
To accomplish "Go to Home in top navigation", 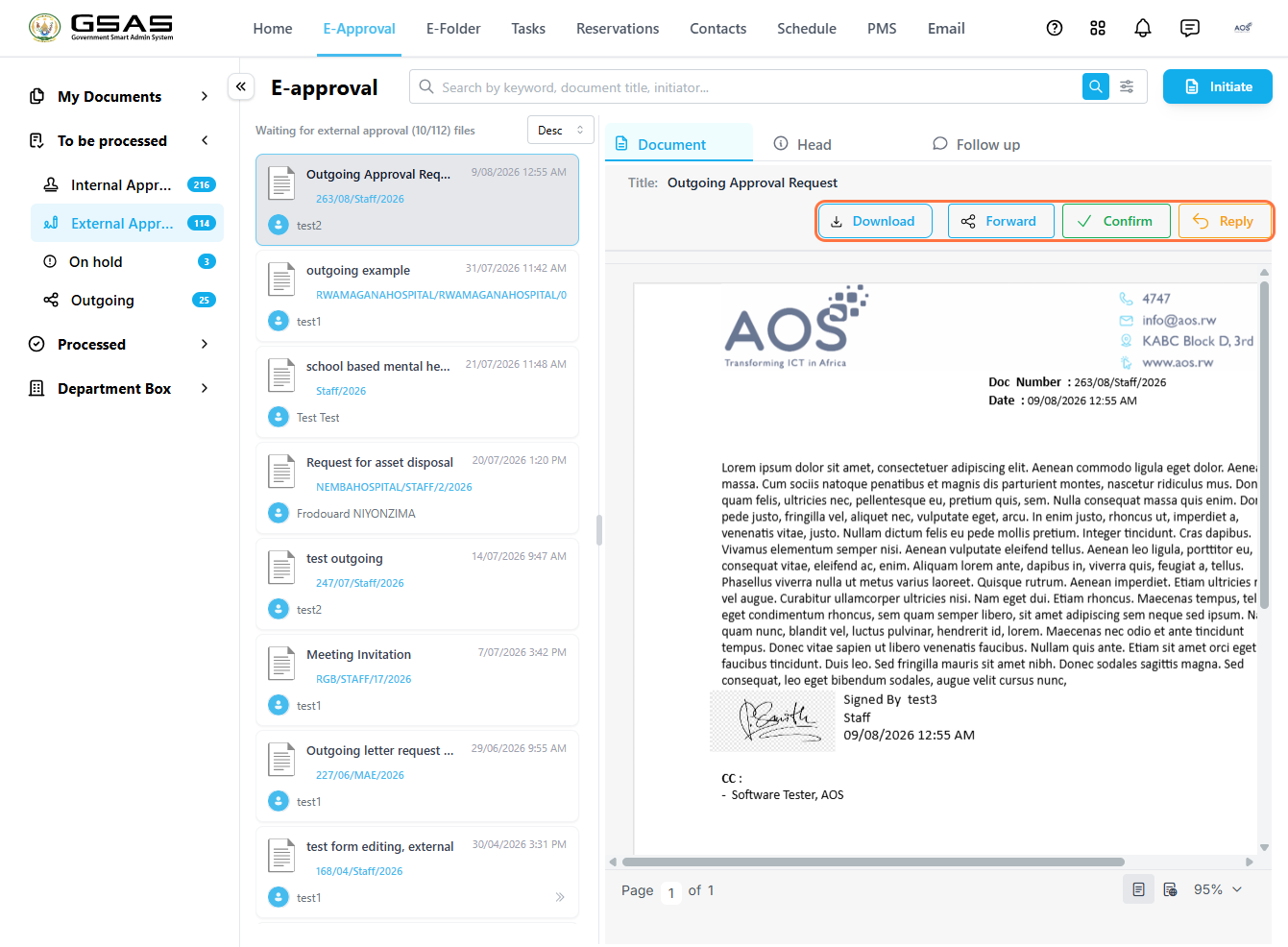I will click(273, 29).
